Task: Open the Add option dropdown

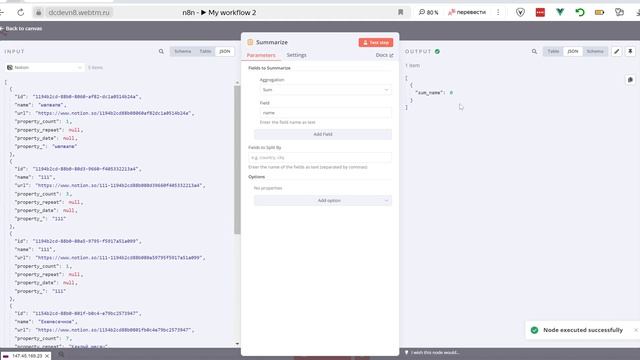Action: [322, 200]
